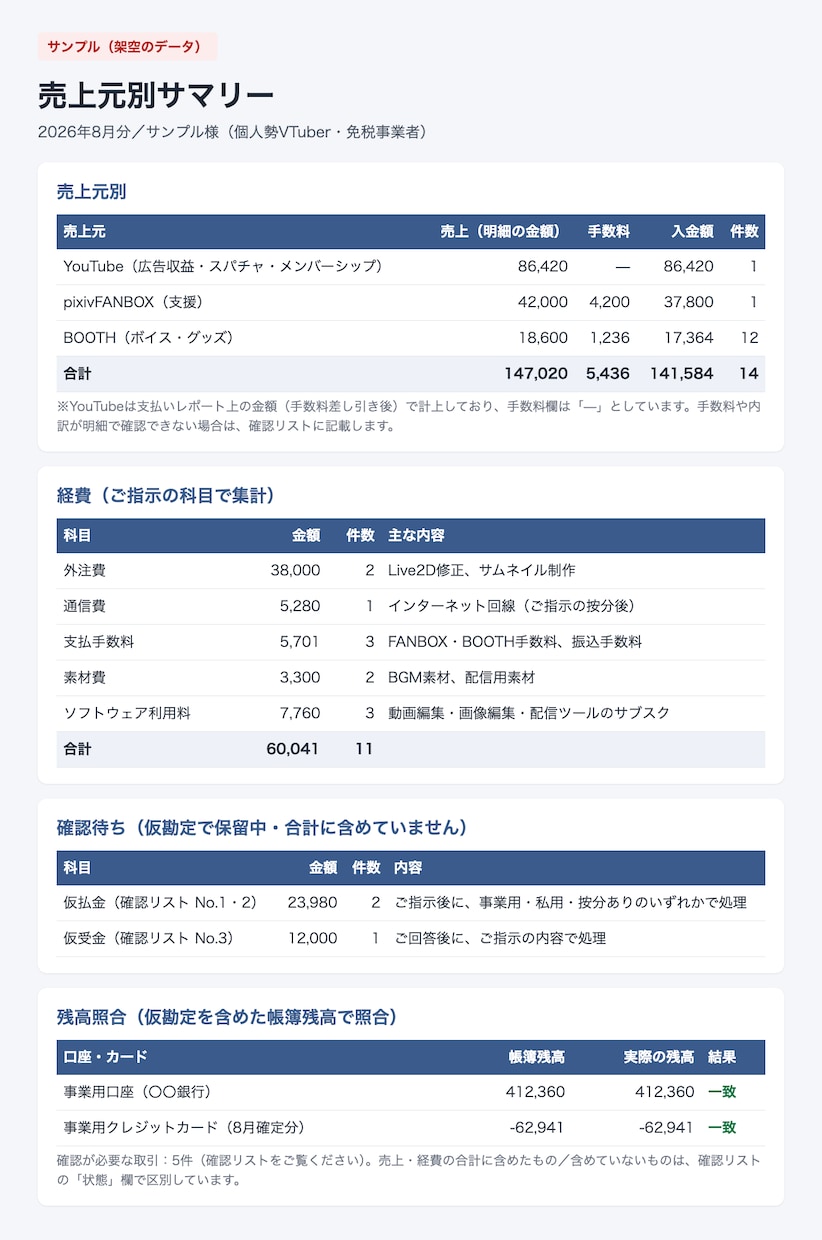Click expense total 60,041
The image size is (822, 1240).
293,748
